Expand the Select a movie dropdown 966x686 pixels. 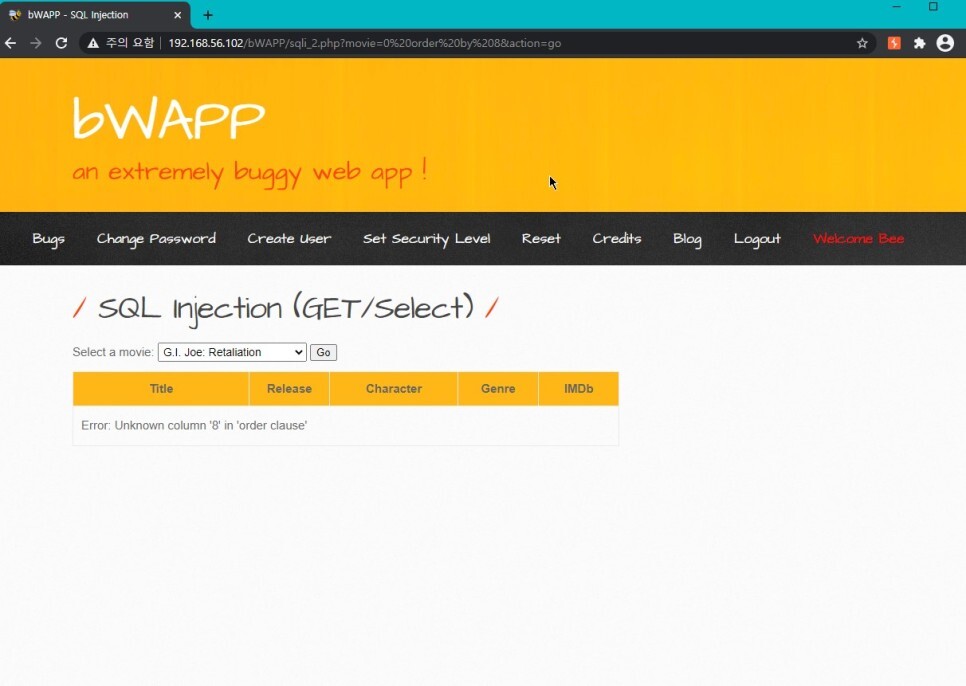pos(232,352)
